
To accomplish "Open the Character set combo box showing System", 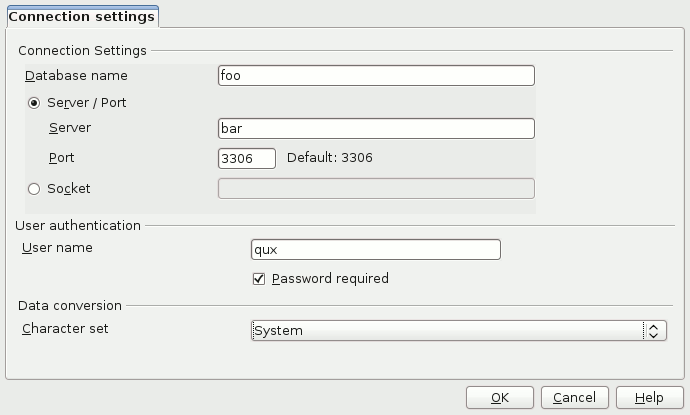I will coord(445,330).
